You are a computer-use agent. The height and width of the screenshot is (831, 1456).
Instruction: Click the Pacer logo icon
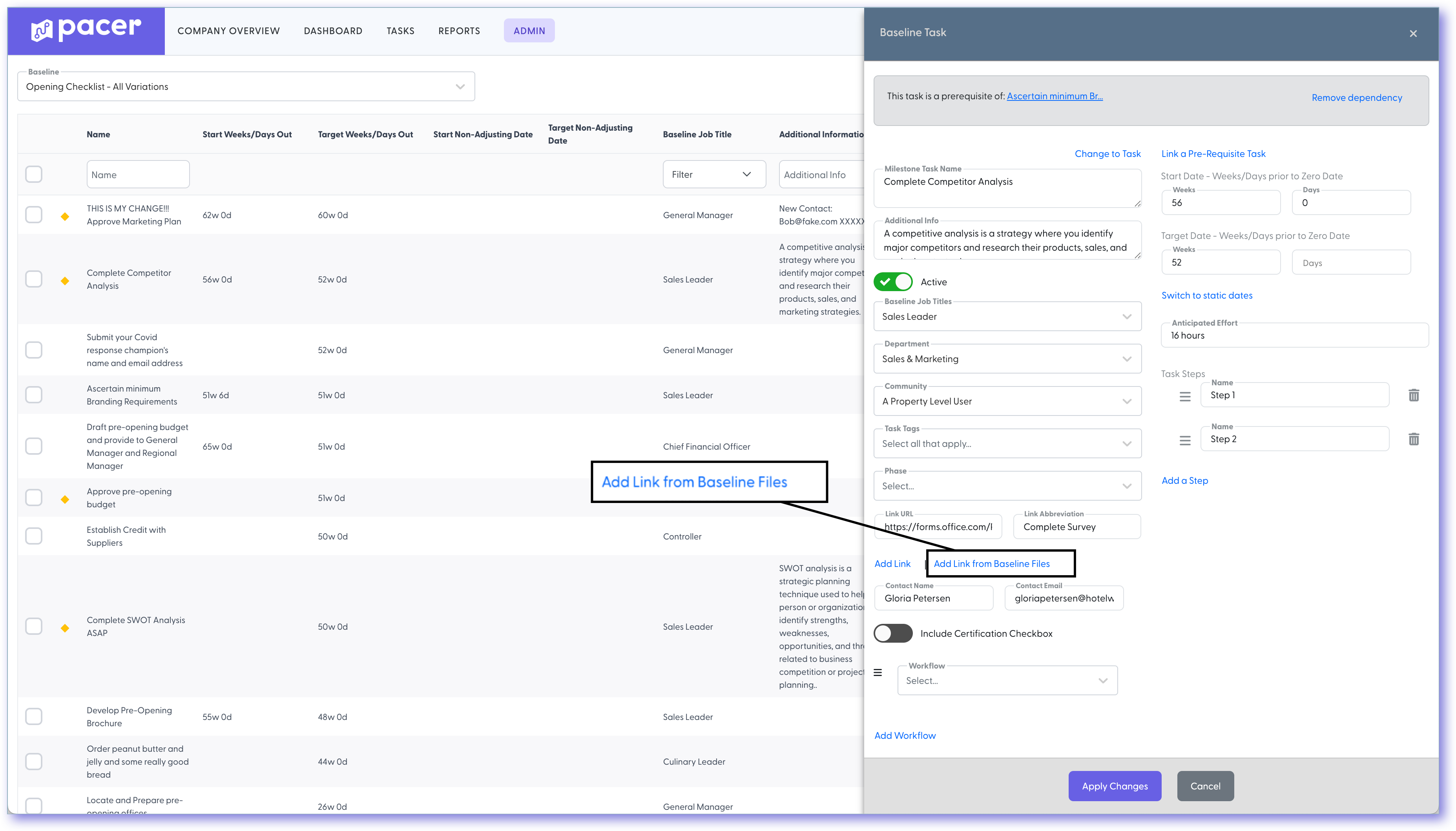[42, 30]
